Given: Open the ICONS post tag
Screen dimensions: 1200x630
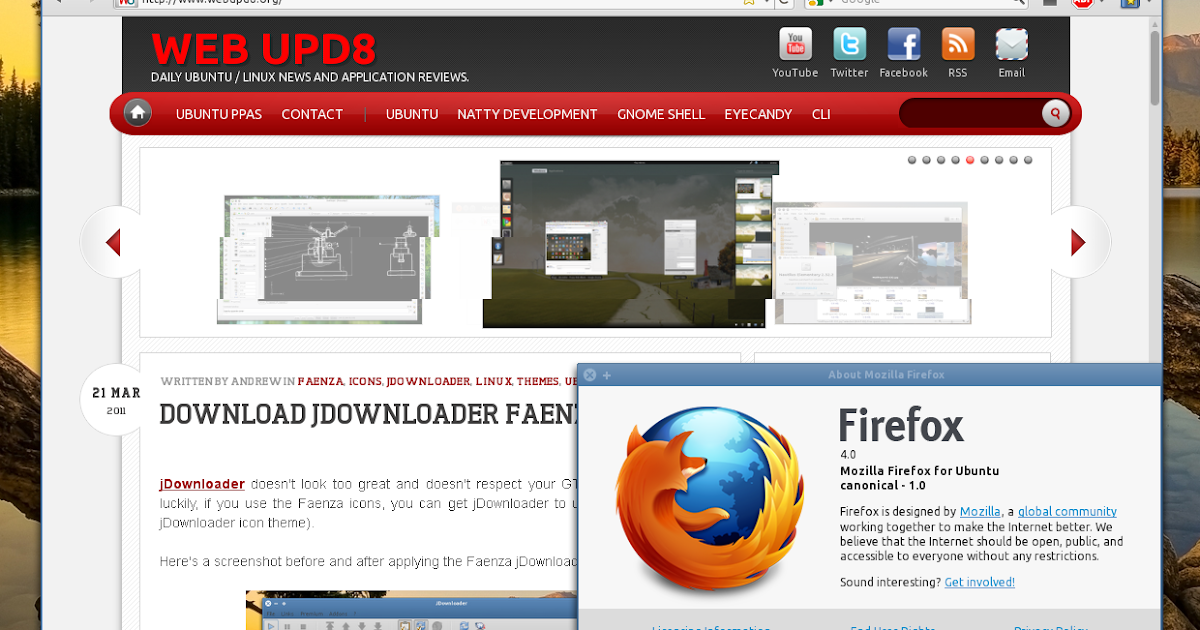Looking at the screenshot, I should [x=365, y=381].
